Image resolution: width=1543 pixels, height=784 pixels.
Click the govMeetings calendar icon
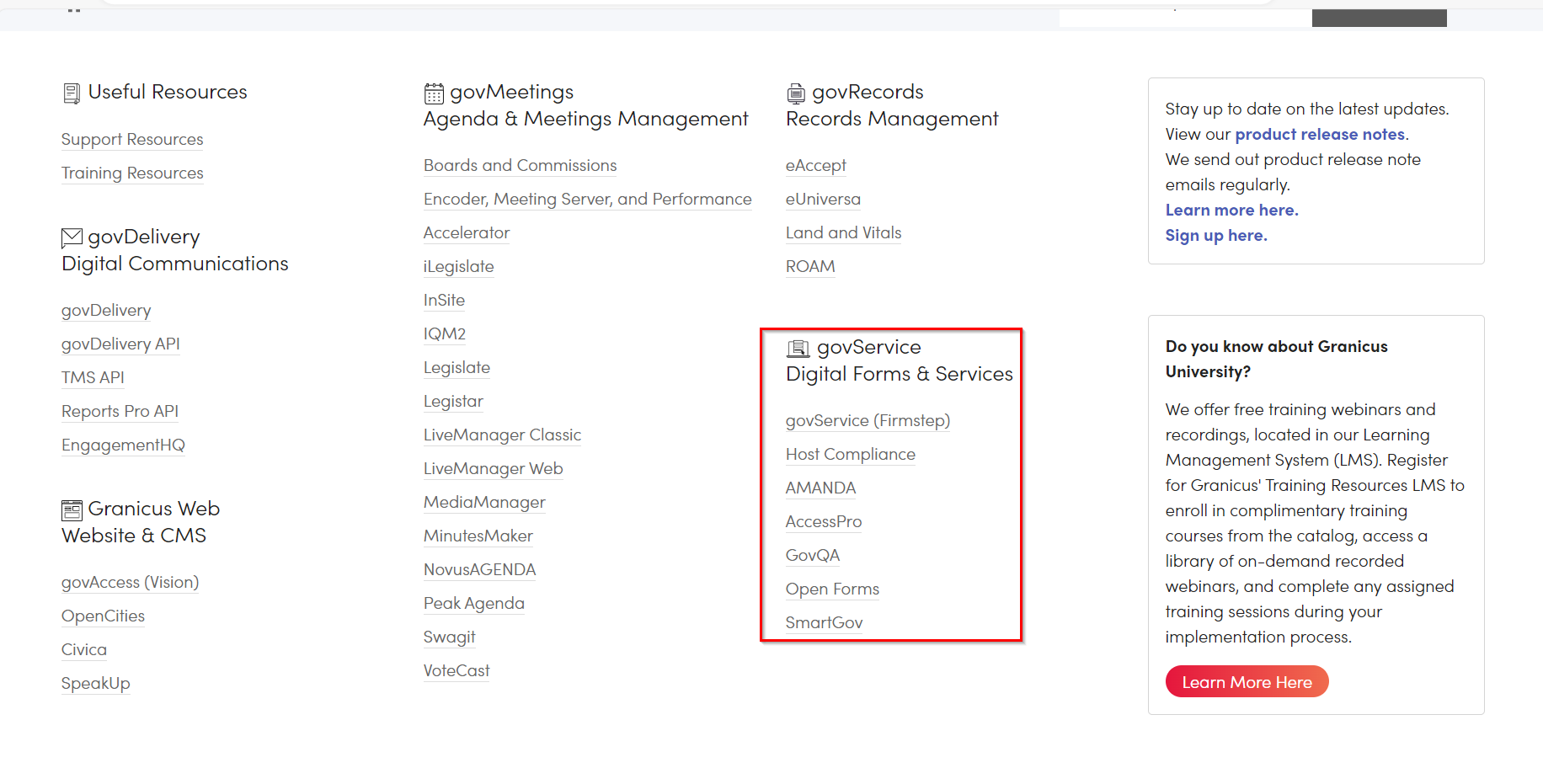pyautogui.click(x=433, y=93)
